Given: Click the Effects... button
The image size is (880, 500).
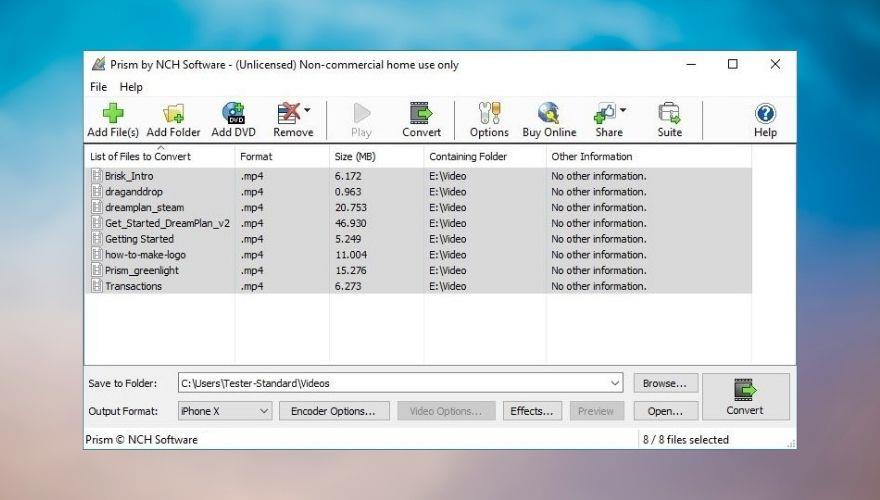Looking at the screenshot, I should 531,411.
